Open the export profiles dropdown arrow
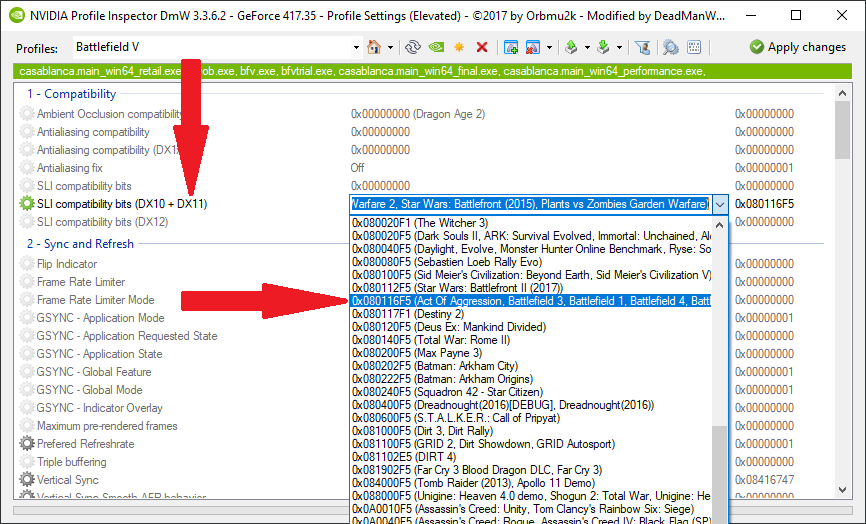The image size is (866, 524). [x=587, y=47]
